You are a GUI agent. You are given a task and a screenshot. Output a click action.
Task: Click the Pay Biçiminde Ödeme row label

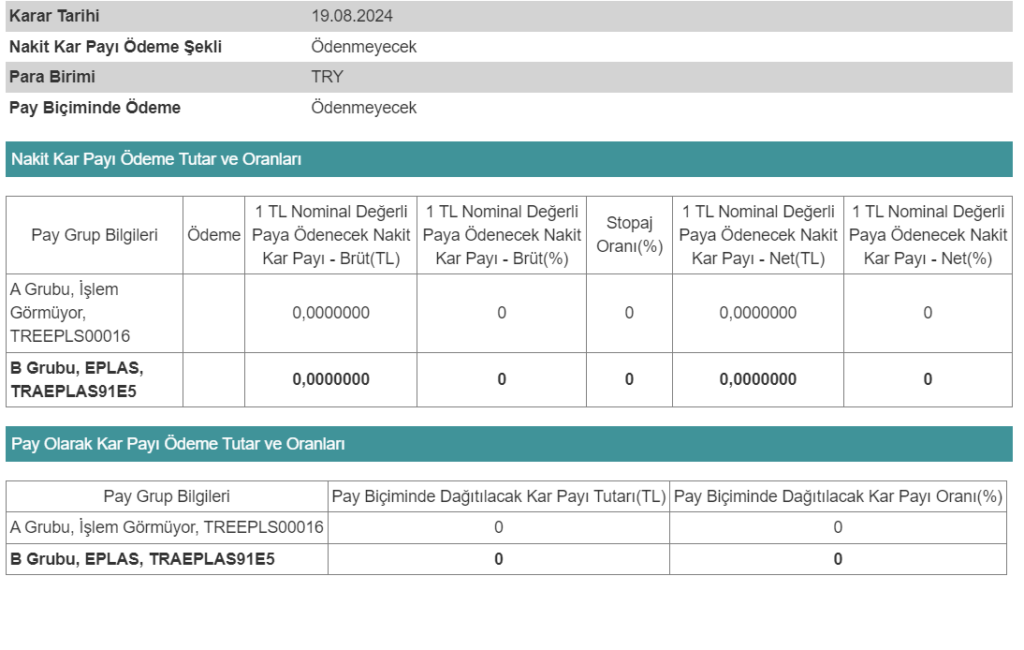tap(95, 107)
